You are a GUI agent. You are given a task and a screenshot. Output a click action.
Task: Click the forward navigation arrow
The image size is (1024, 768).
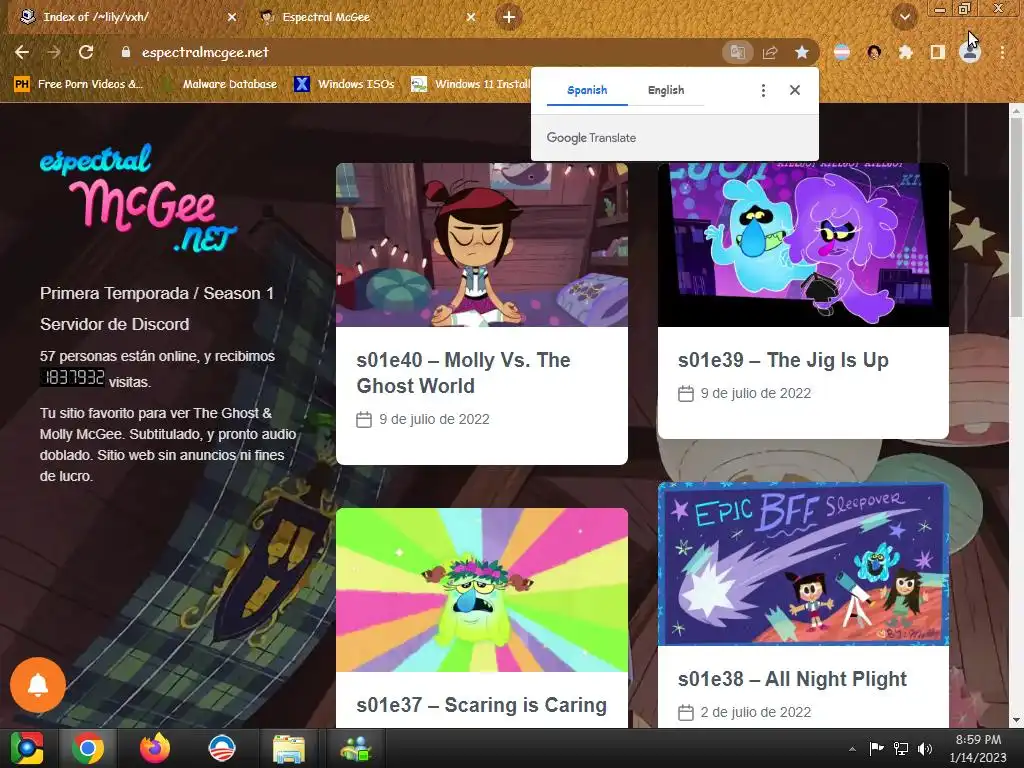54,52
